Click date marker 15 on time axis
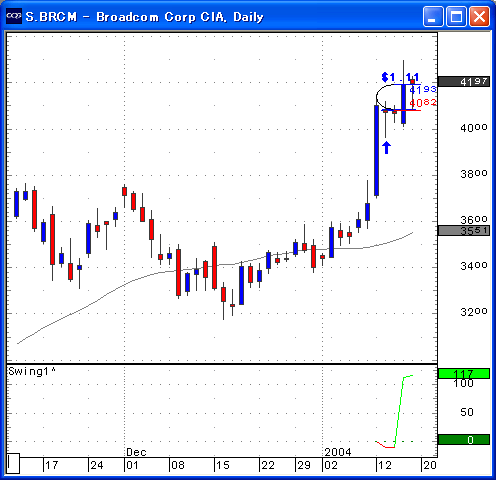The height and width of the screenshot is (480, 496). pyautogui.click(x=222, y=465)
